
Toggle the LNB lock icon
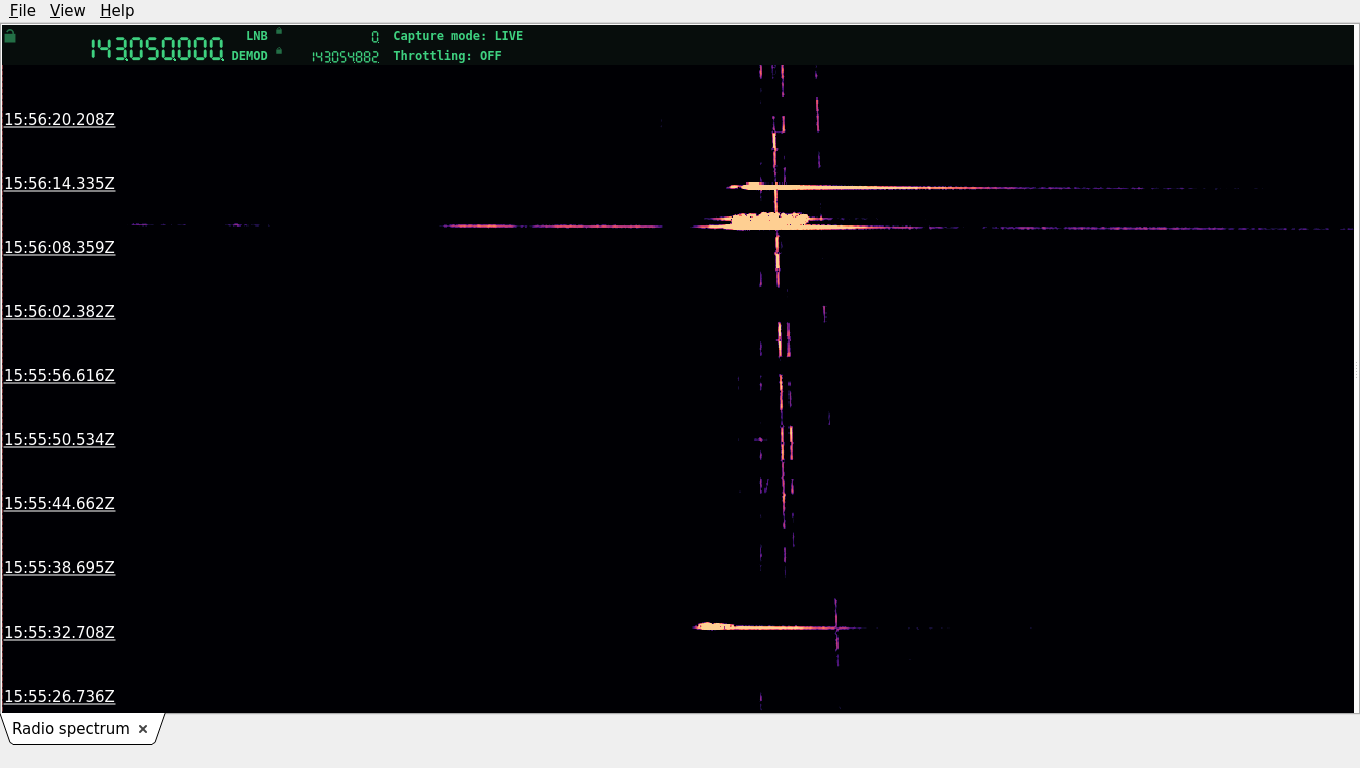(279, 31)
